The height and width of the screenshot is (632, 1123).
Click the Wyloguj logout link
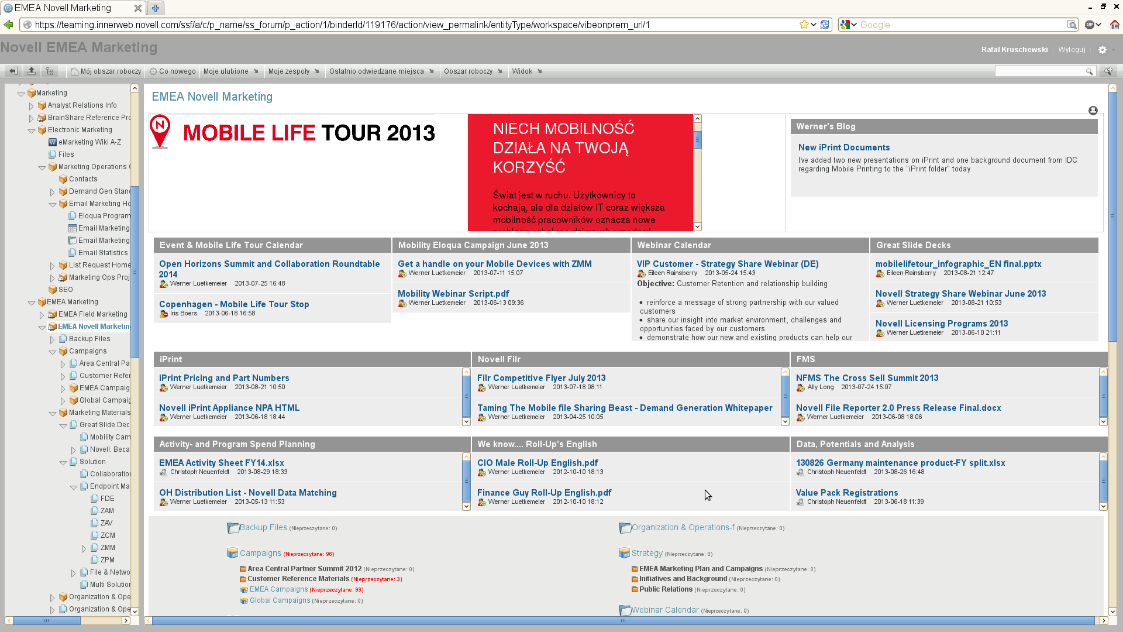click(x=1071, y=49)
